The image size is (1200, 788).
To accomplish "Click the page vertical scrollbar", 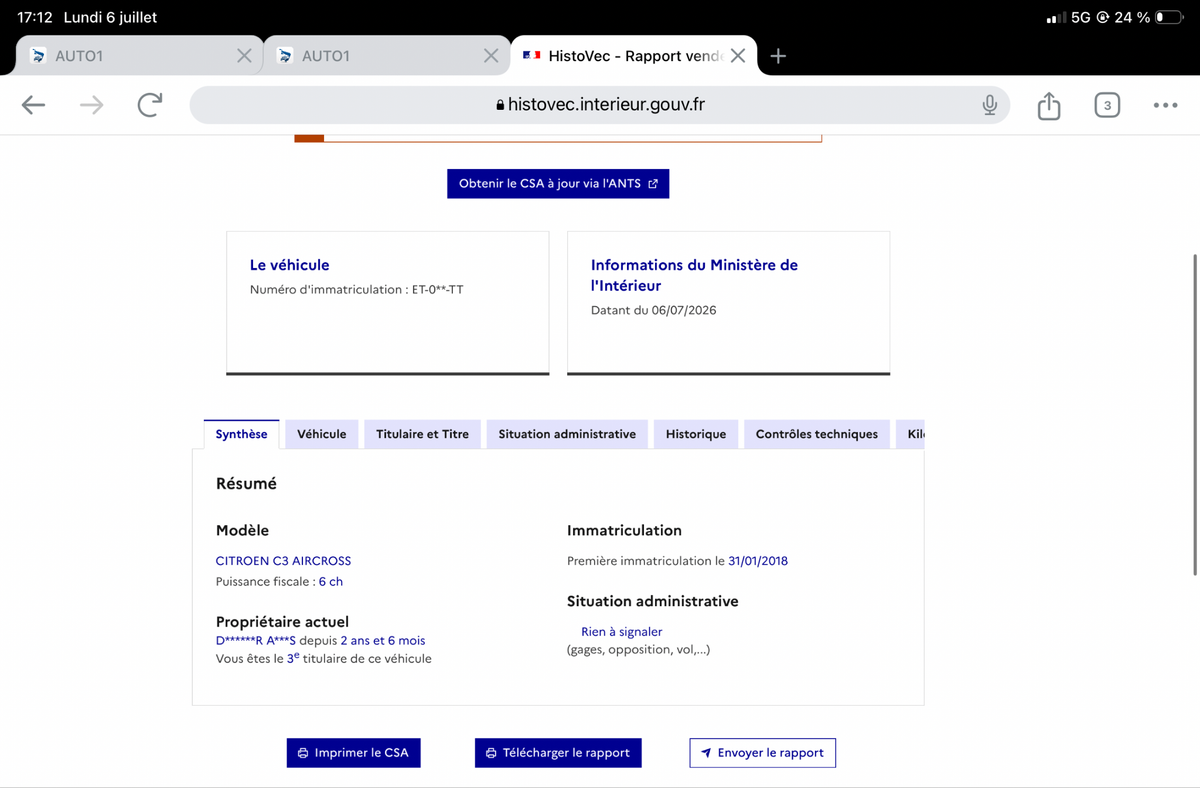I will point(1195,414).
